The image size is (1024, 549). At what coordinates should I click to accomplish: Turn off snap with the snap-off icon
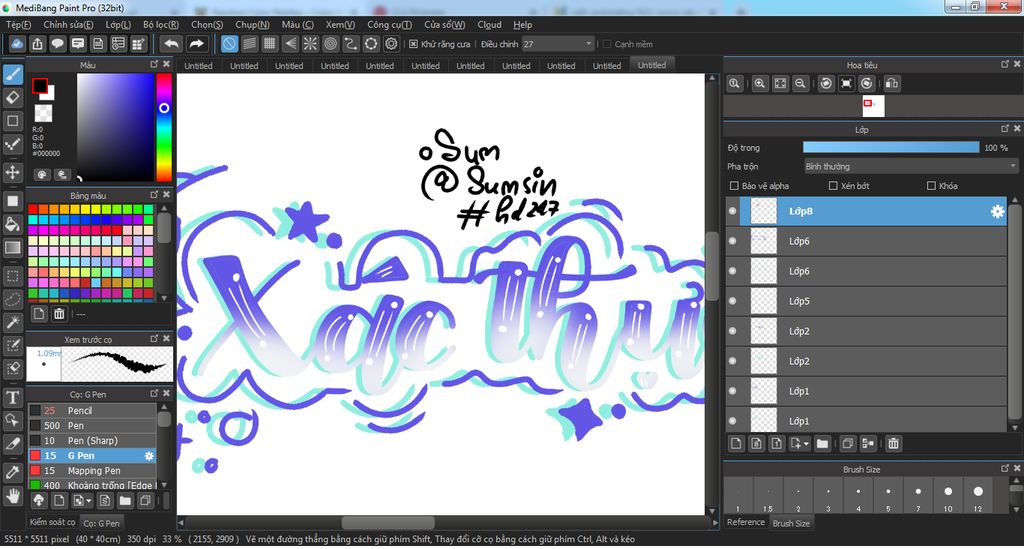click(229, 44)
